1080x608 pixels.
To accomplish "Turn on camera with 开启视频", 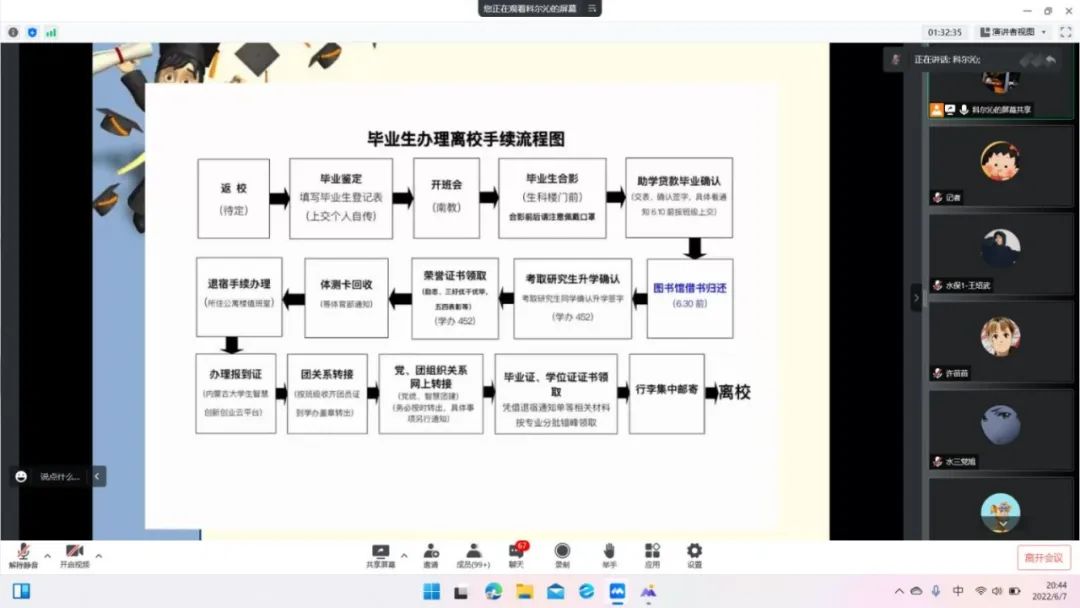I will pyautogui.click(x=74, y=555).
